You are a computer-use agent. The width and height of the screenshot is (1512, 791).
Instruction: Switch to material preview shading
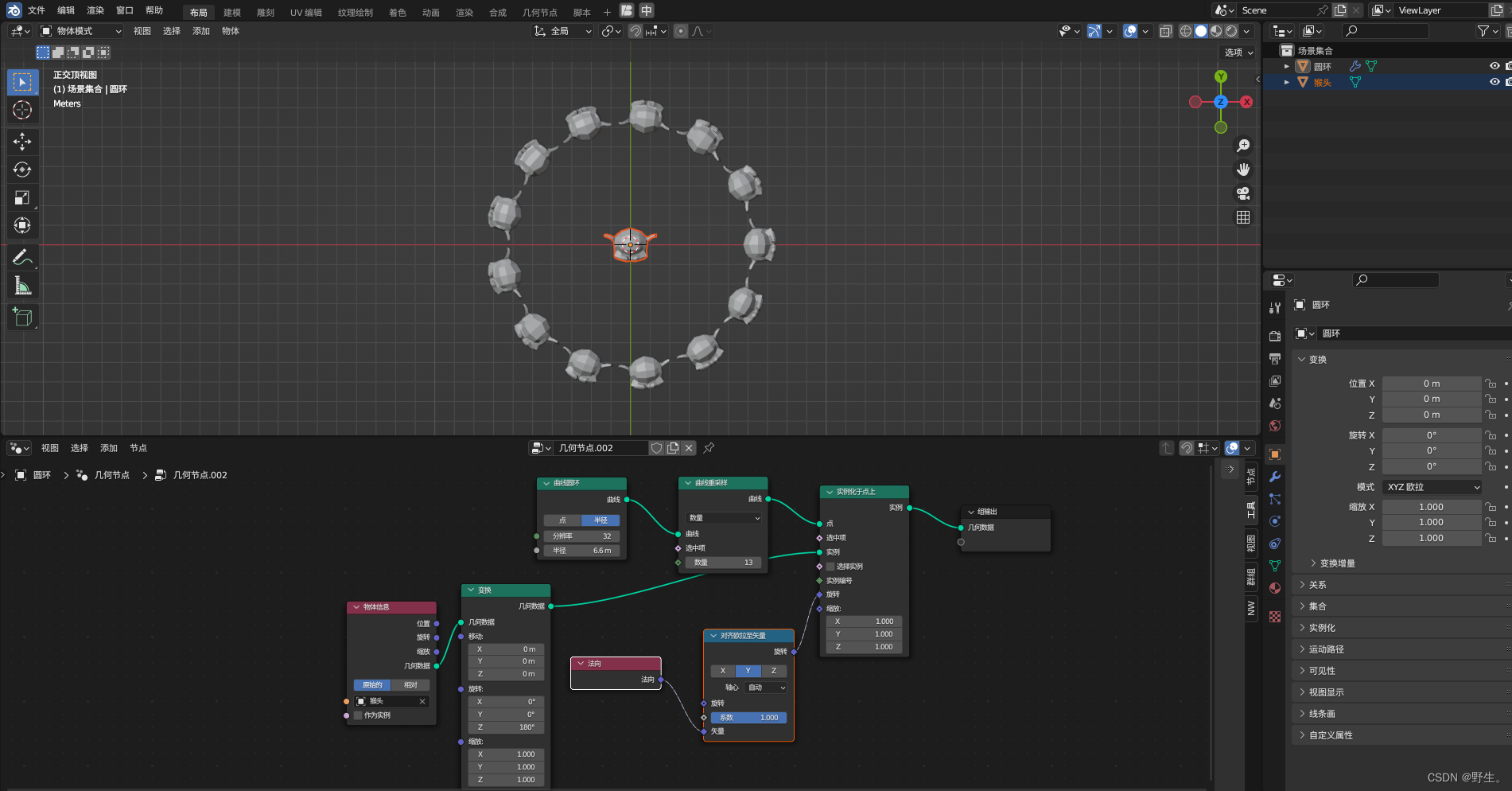coord(1216,31)
